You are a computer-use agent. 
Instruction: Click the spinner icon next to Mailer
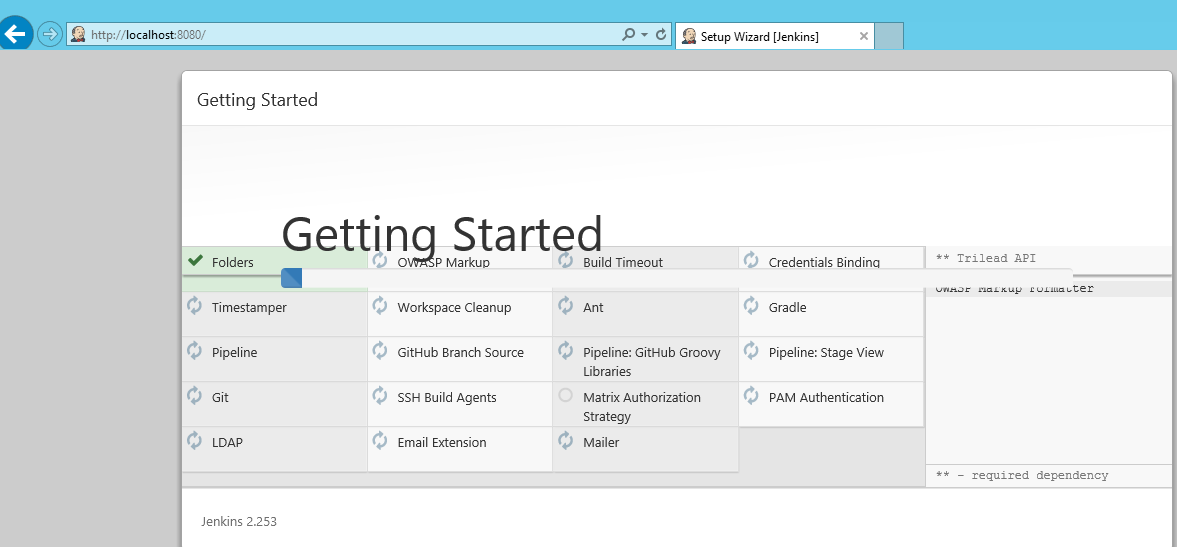[x=566, y=440]
